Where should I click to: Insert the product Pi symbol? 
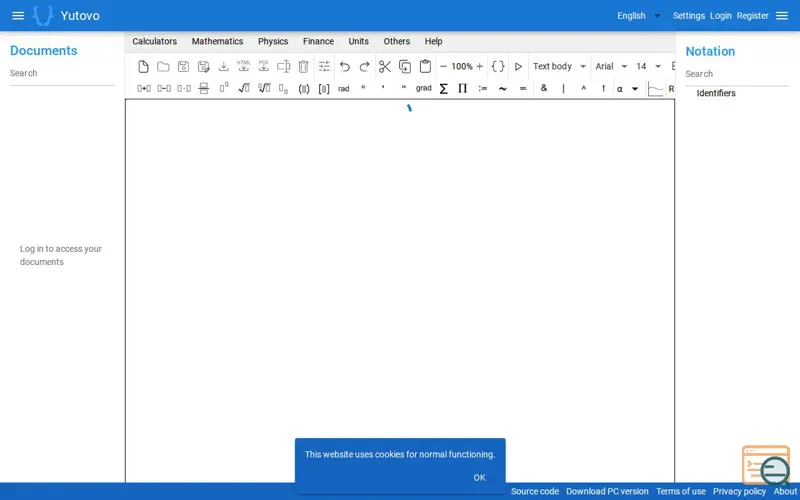pos(462,89)
